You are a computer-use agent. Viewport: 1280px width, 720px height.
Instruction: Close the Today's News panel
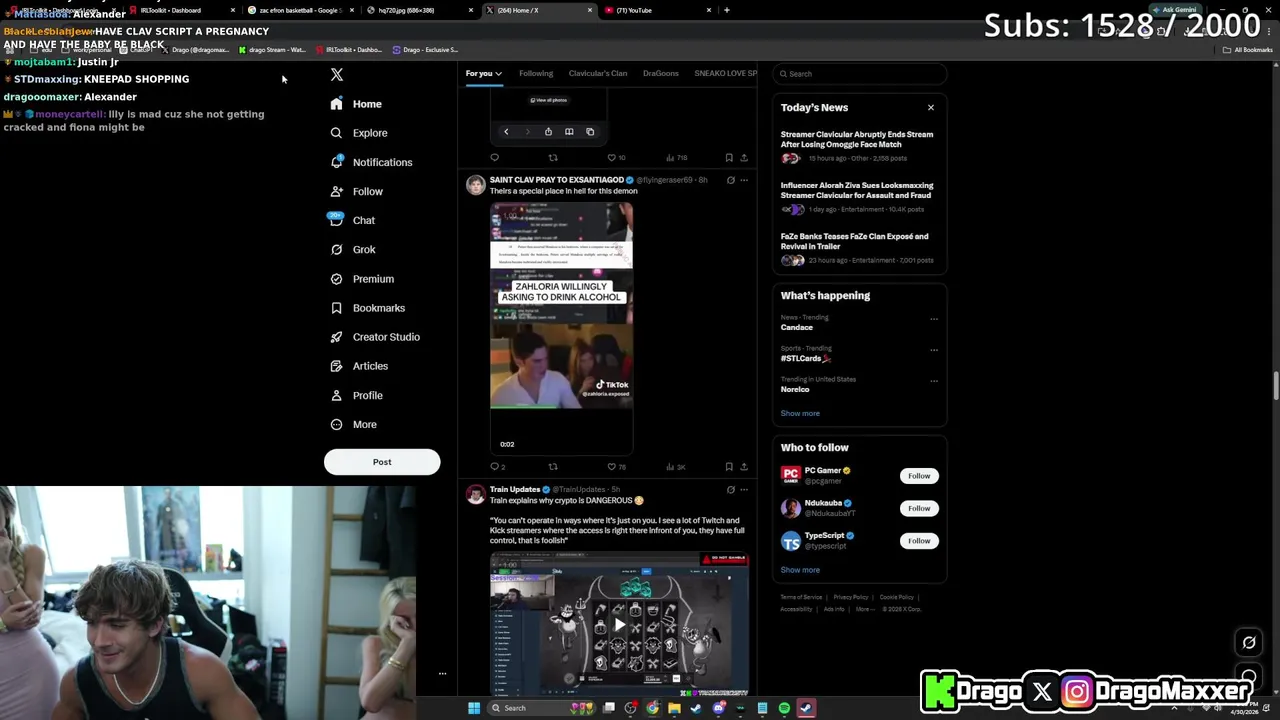pos(931,108)
